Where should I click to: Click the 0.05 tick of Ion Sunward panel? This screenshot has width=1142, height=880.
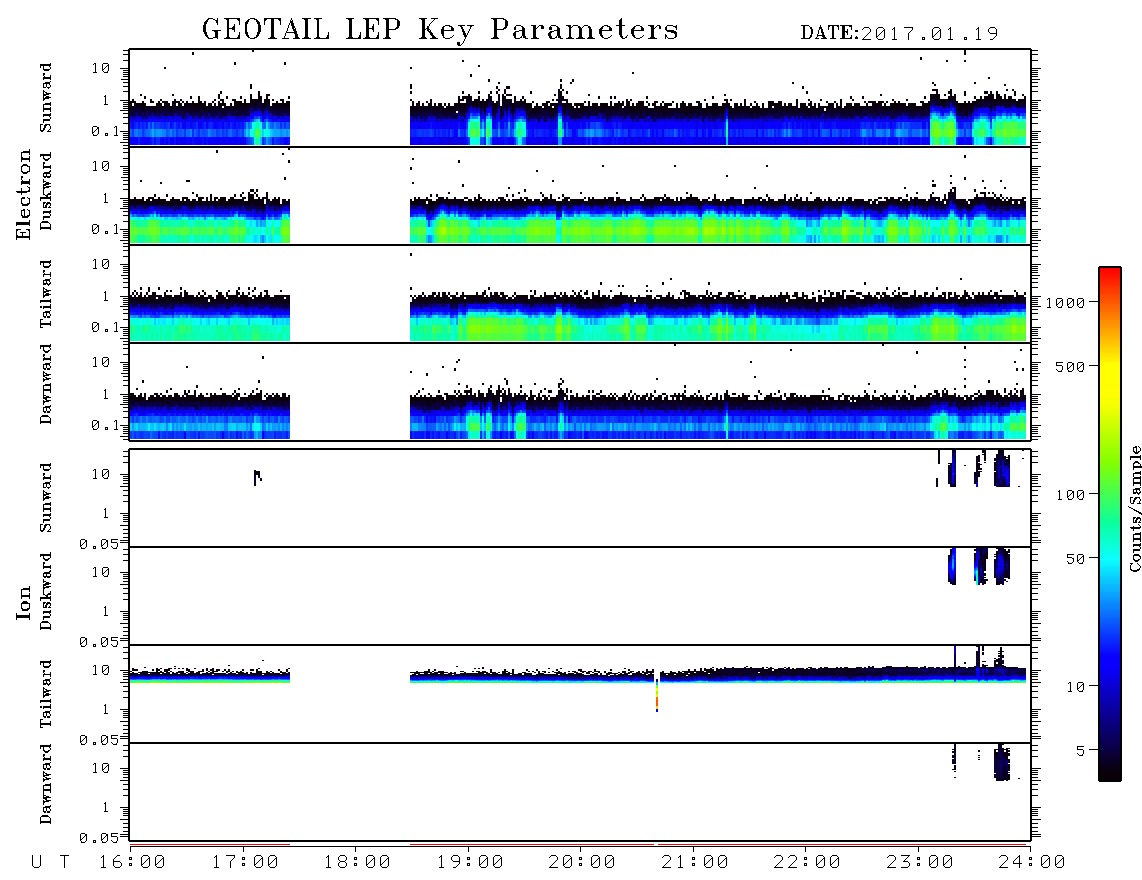[x=98, y=543]
